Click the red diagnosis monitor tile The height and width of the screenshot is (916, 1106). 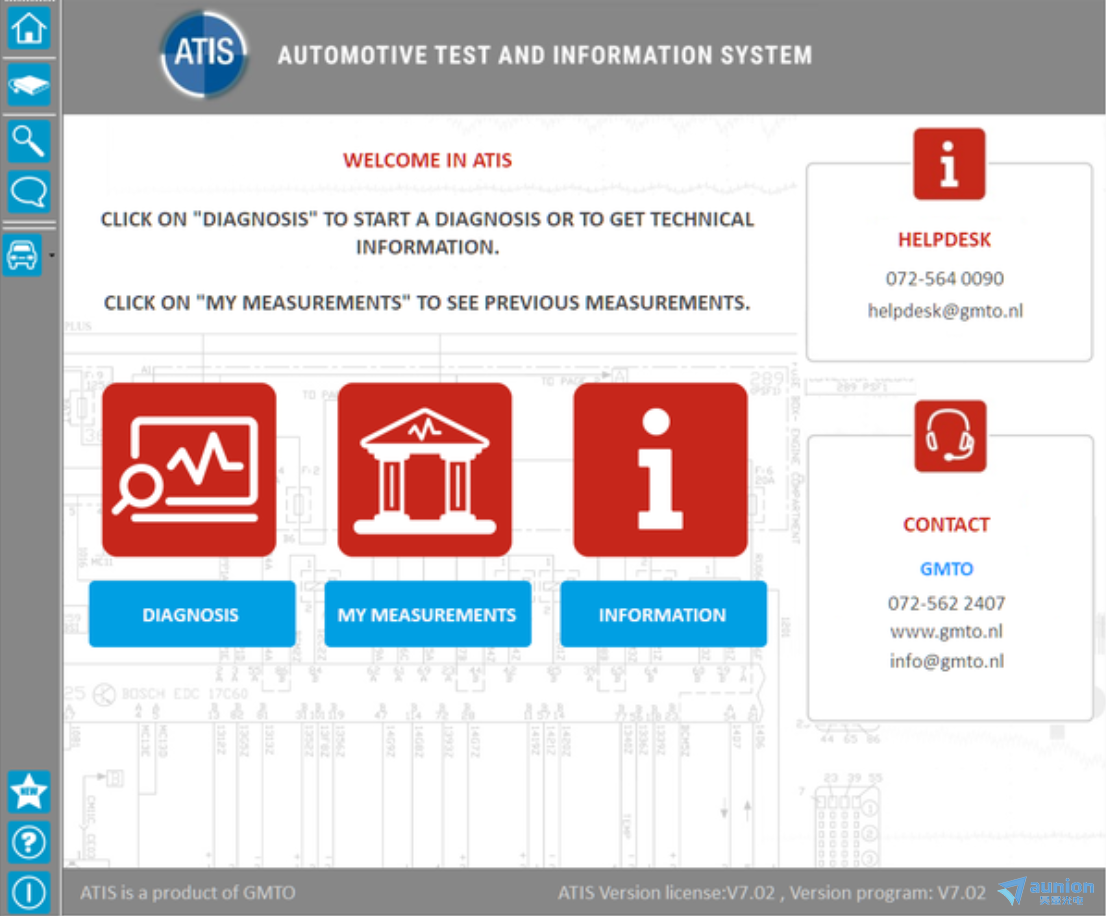coord(189,470)
